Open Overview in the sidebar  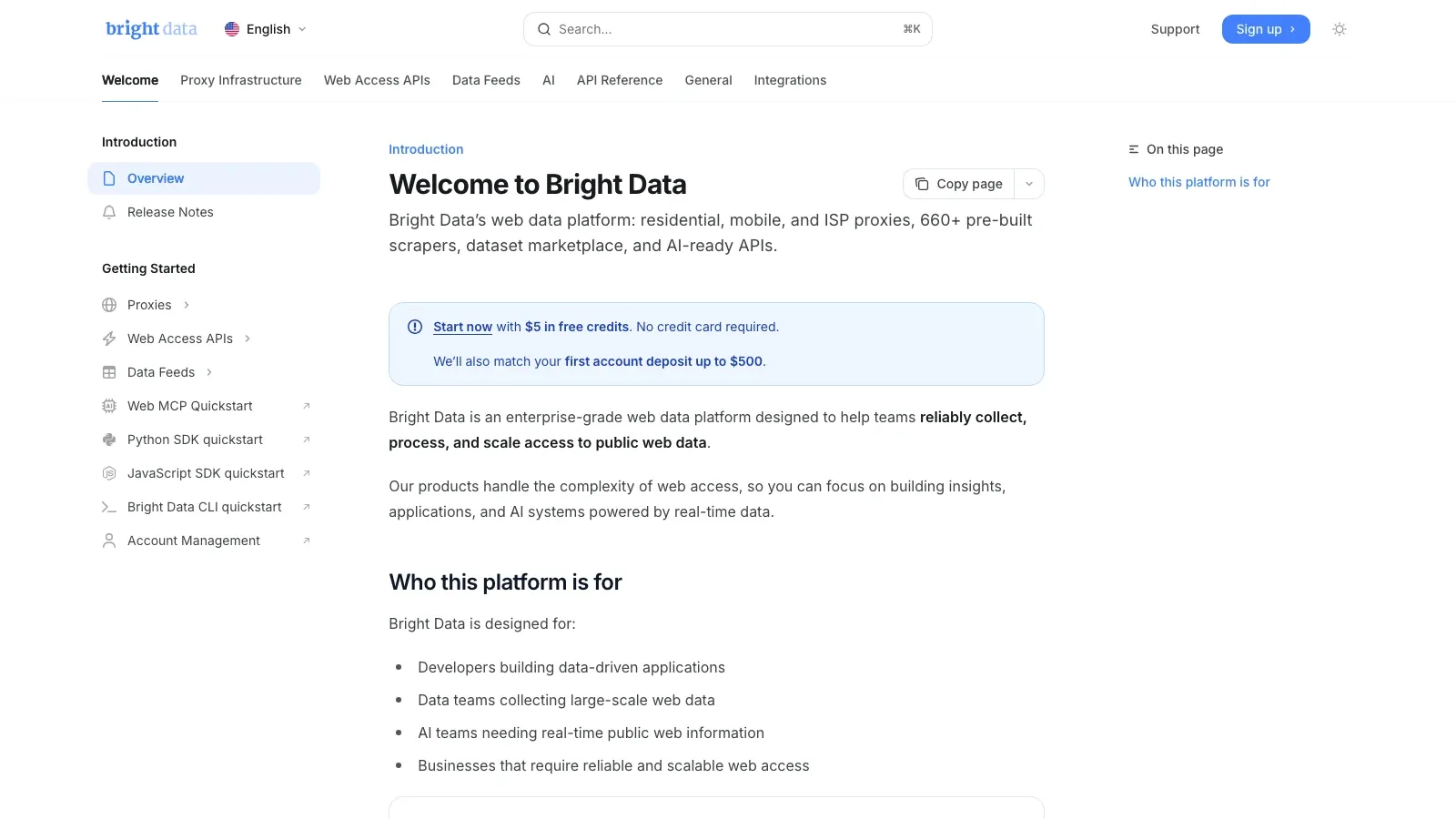[204, 178]
